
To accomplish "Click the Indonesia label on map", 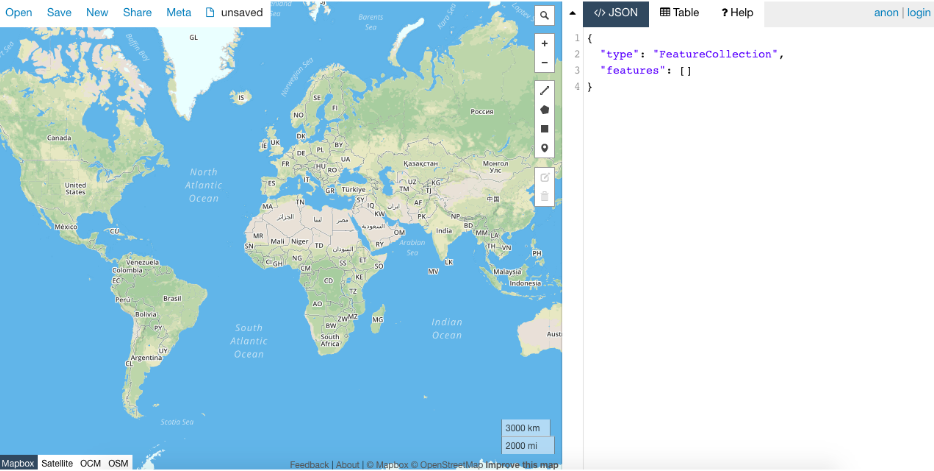I will [x=525, y=283].
